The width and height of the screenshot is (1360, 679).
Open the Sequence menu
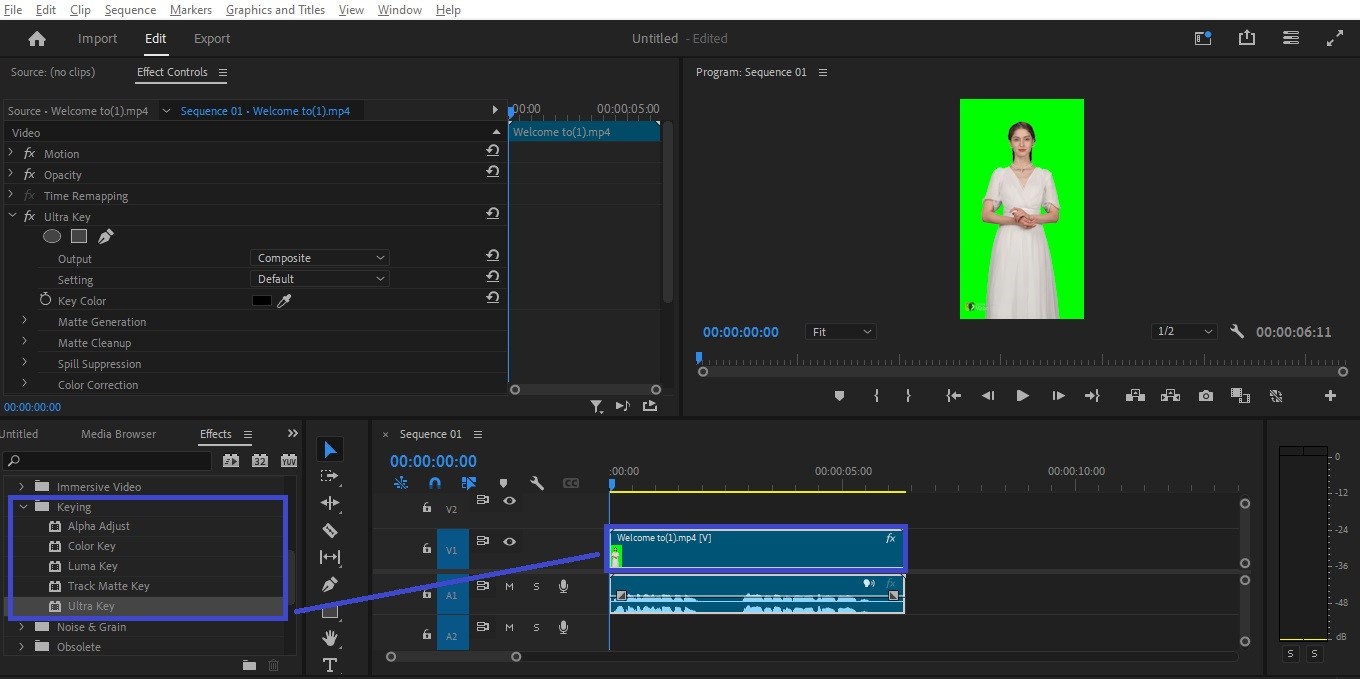coord(130,9)
